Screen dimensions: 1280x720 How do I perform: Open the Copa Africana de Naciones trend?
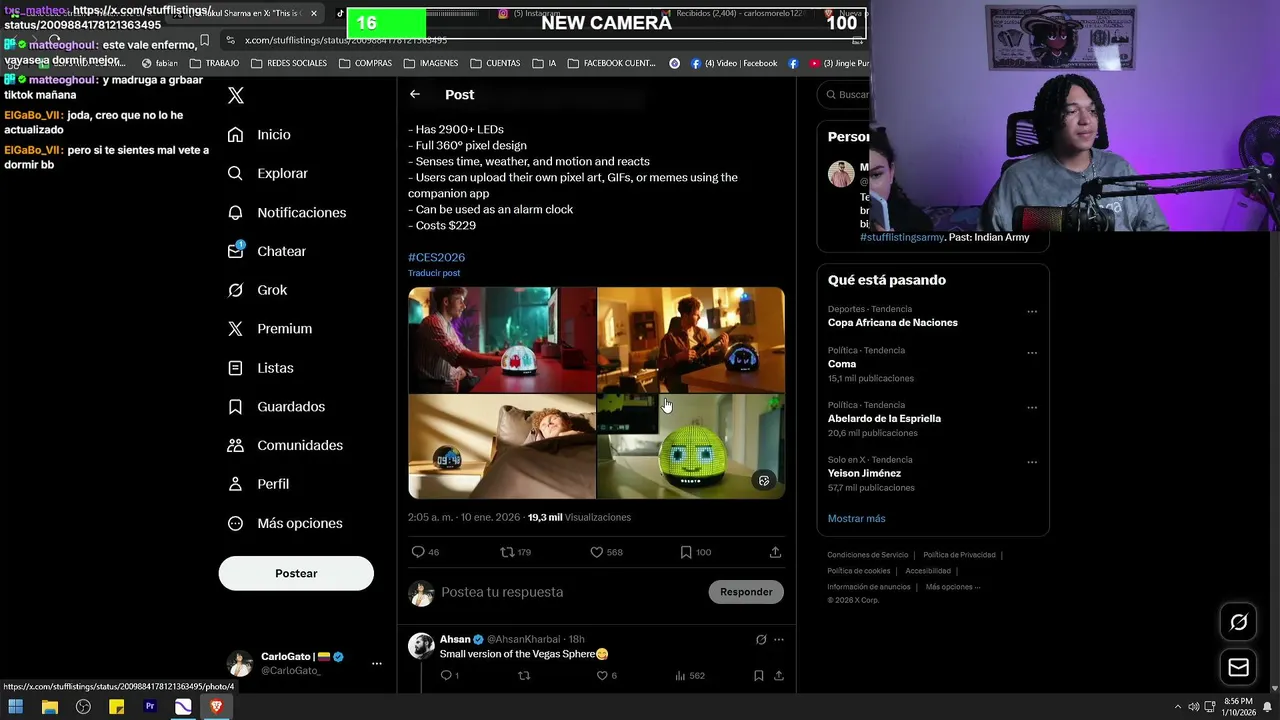coord(892,323)
